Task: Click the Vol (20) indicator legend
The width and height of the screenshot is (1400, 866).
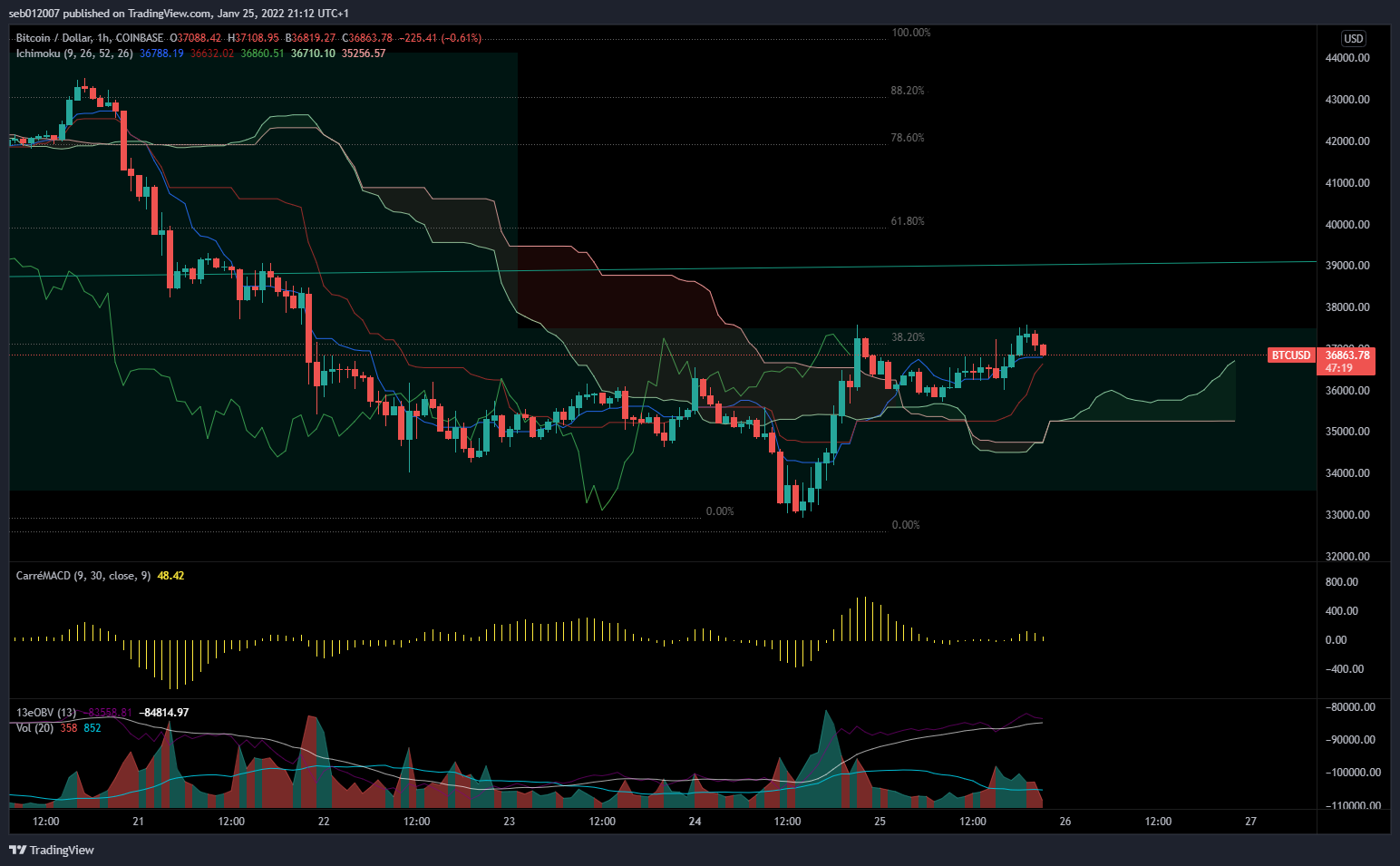Action: point(34,728)
